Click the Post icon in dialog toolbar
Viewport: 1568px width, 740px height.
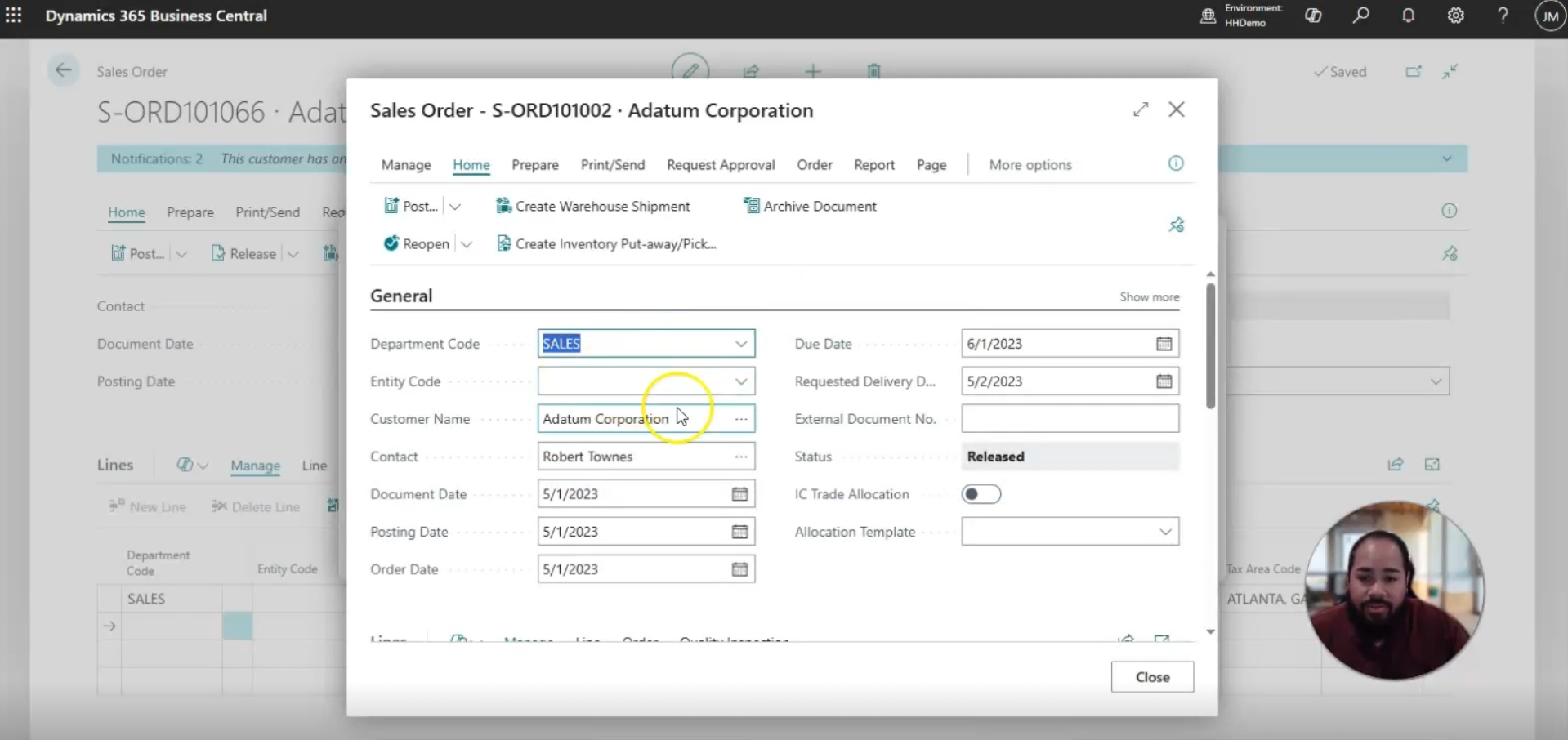392,207
